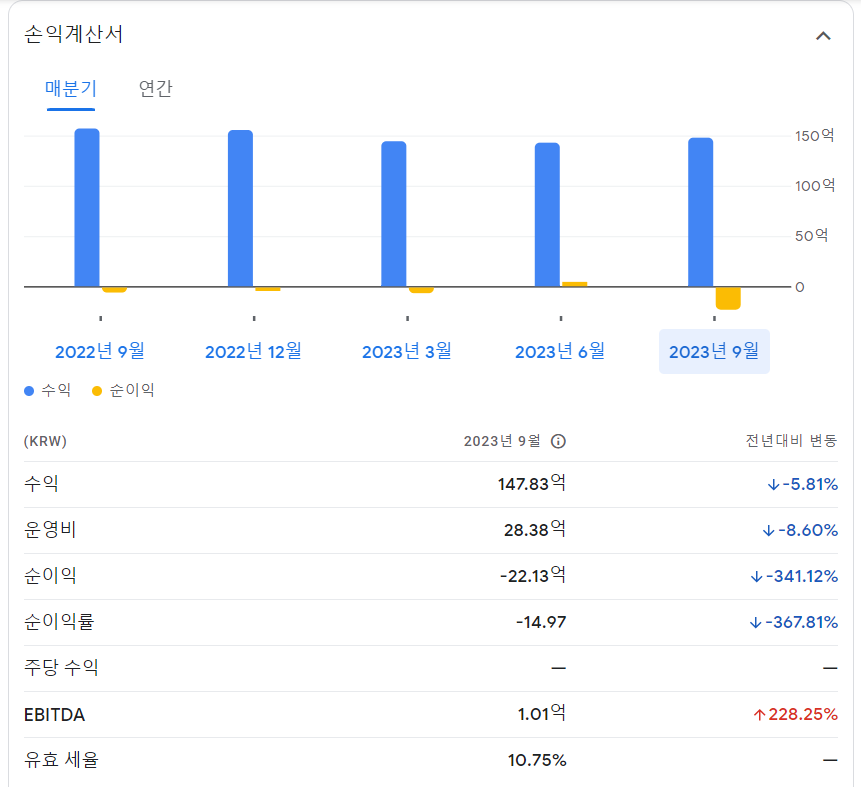Click the 손익계산서 section title
This screenshot has width=861, height=787.
point(74,34)
